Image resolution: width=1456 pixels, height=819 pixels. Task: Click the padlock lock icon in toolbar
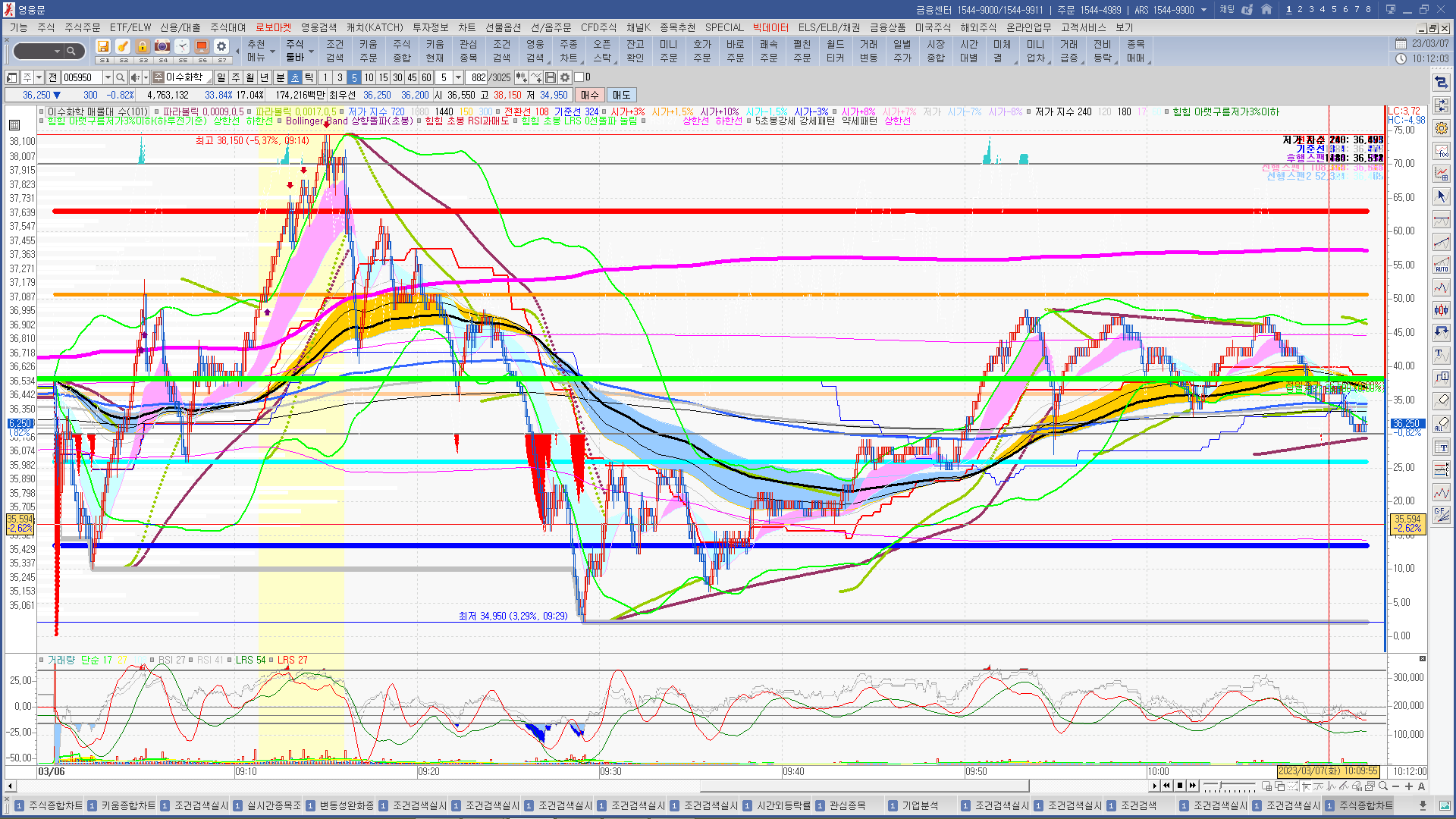143,47
